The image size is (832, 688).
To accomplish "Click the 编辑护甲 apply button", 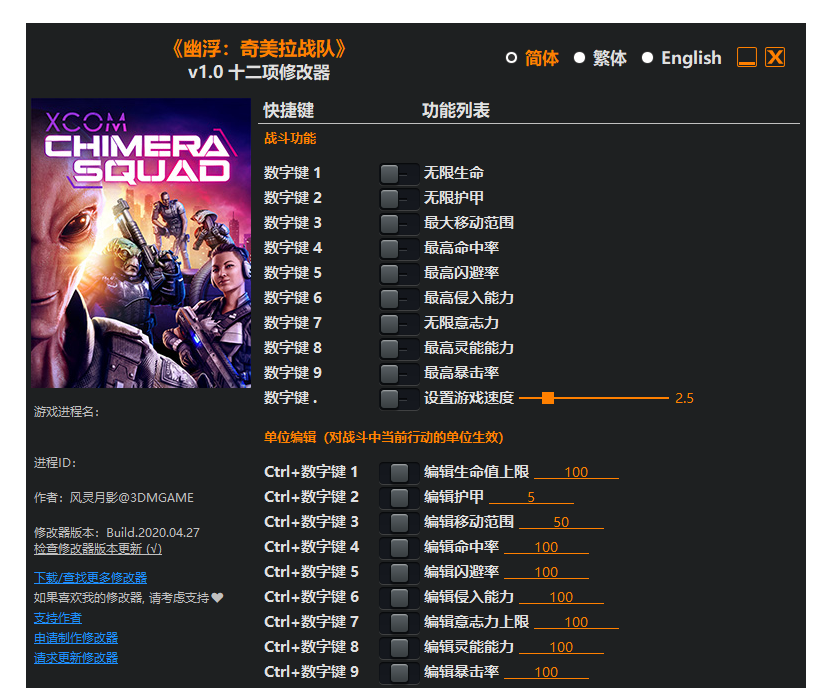I will [x=399, y=497].
